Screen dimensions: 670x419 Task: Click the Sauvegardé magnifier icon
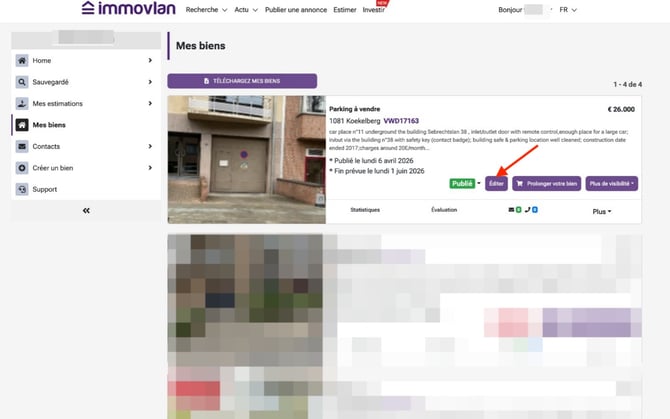tap(22, 82)
